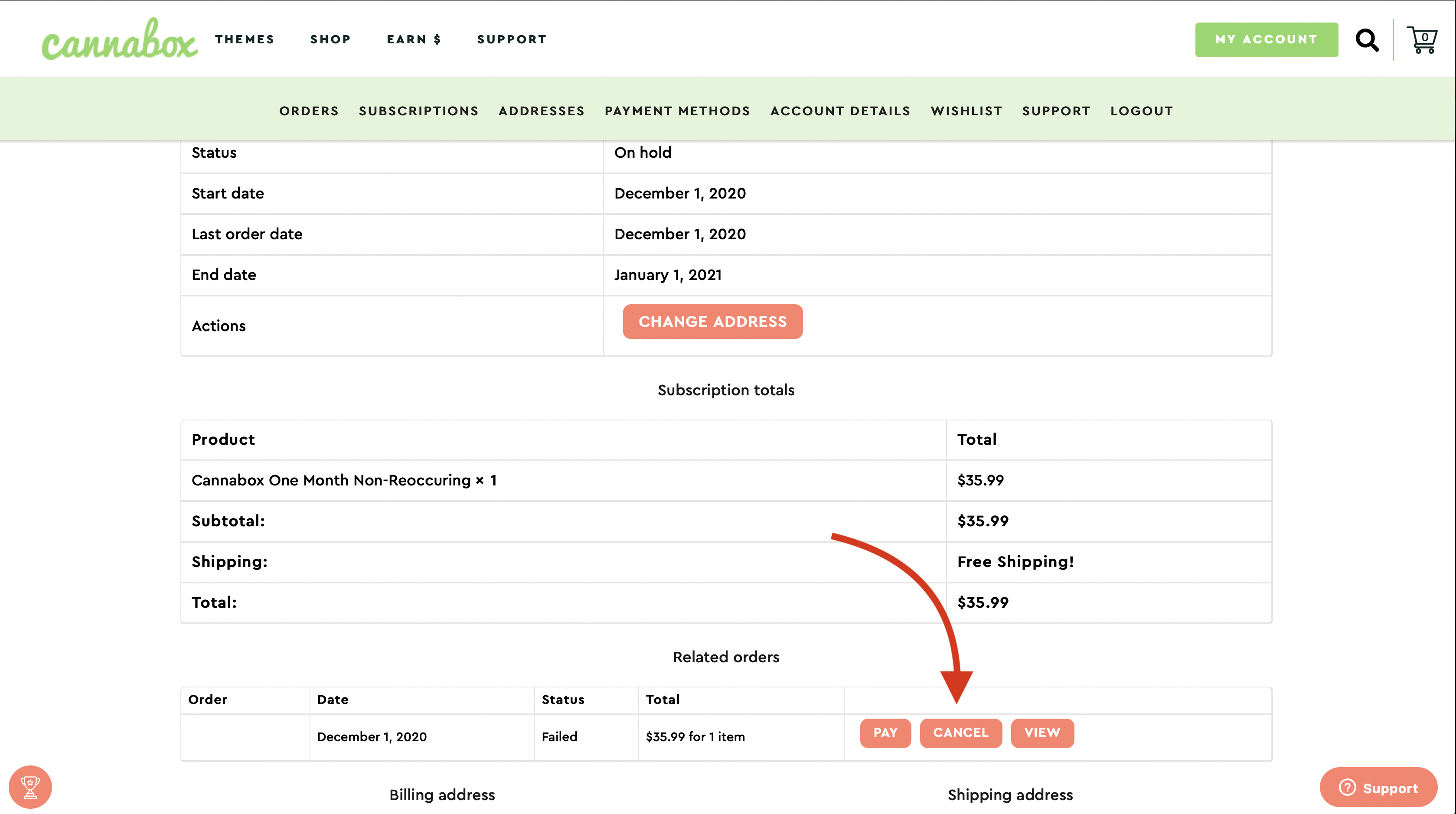Click the 'Subscription totals' heading
The width and height of the screenshot is (1456, 814).
(x=726, y=391)
